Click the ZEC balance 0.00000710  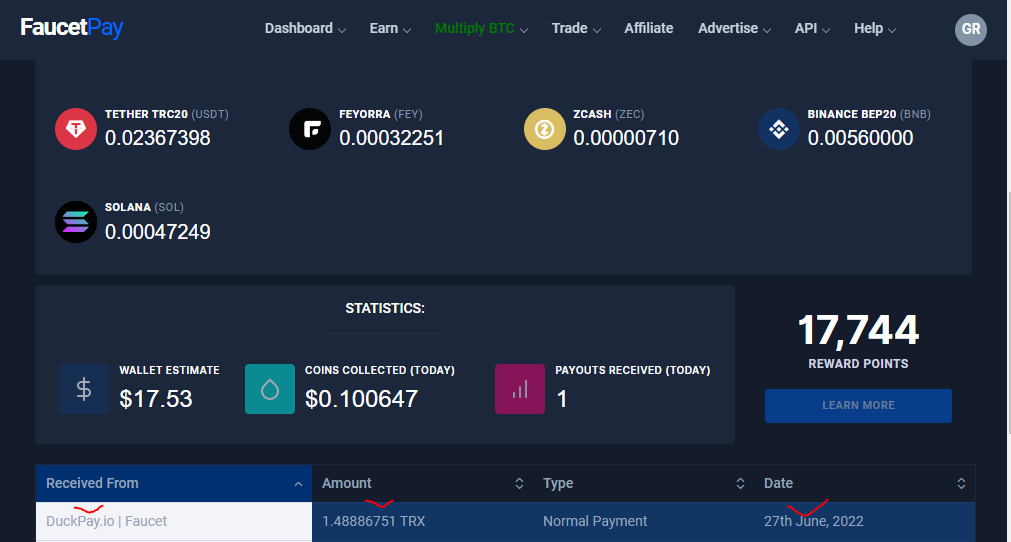click(x=626, y=138)
